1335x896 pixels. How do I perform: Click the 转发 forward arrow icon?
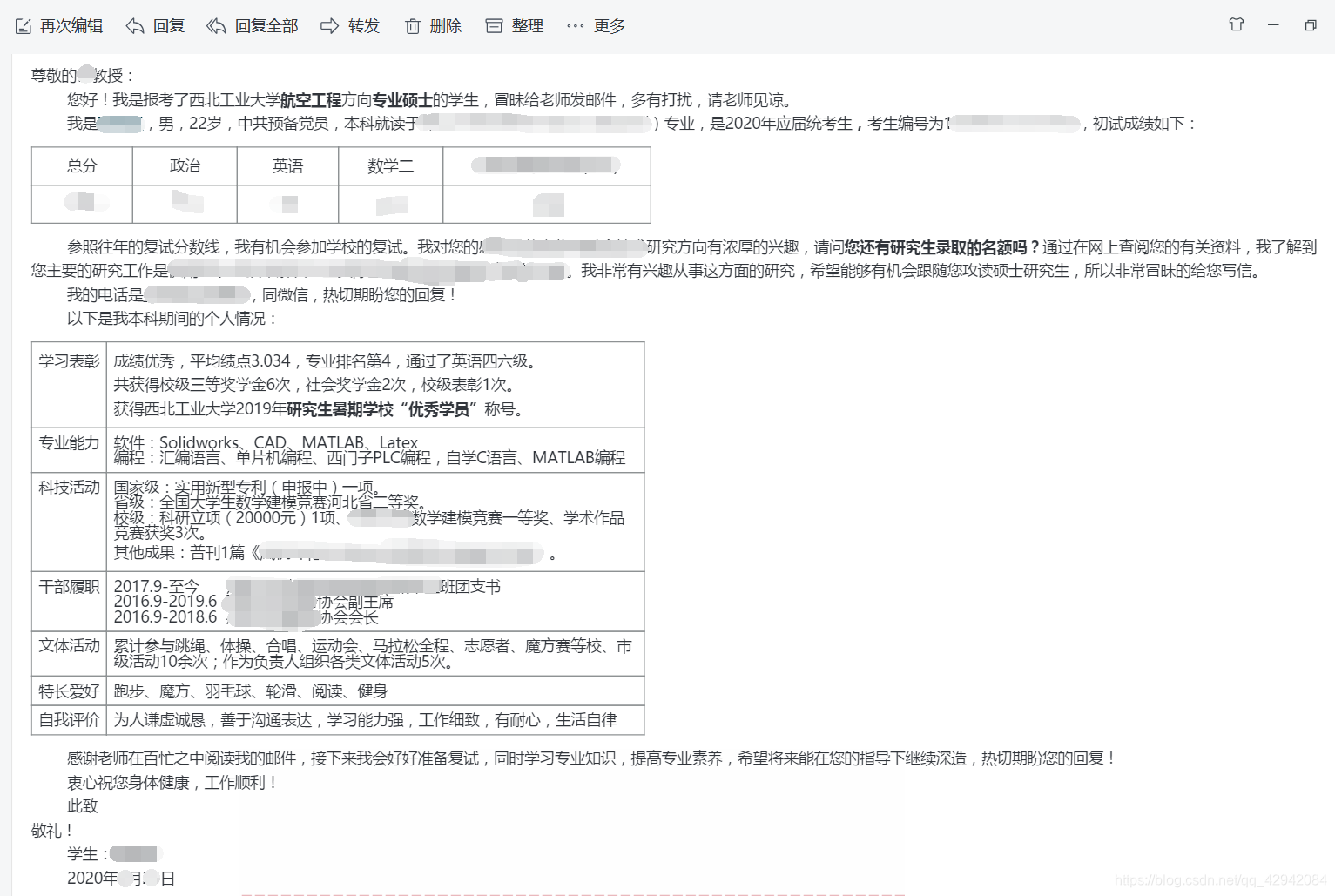[329, 26]
